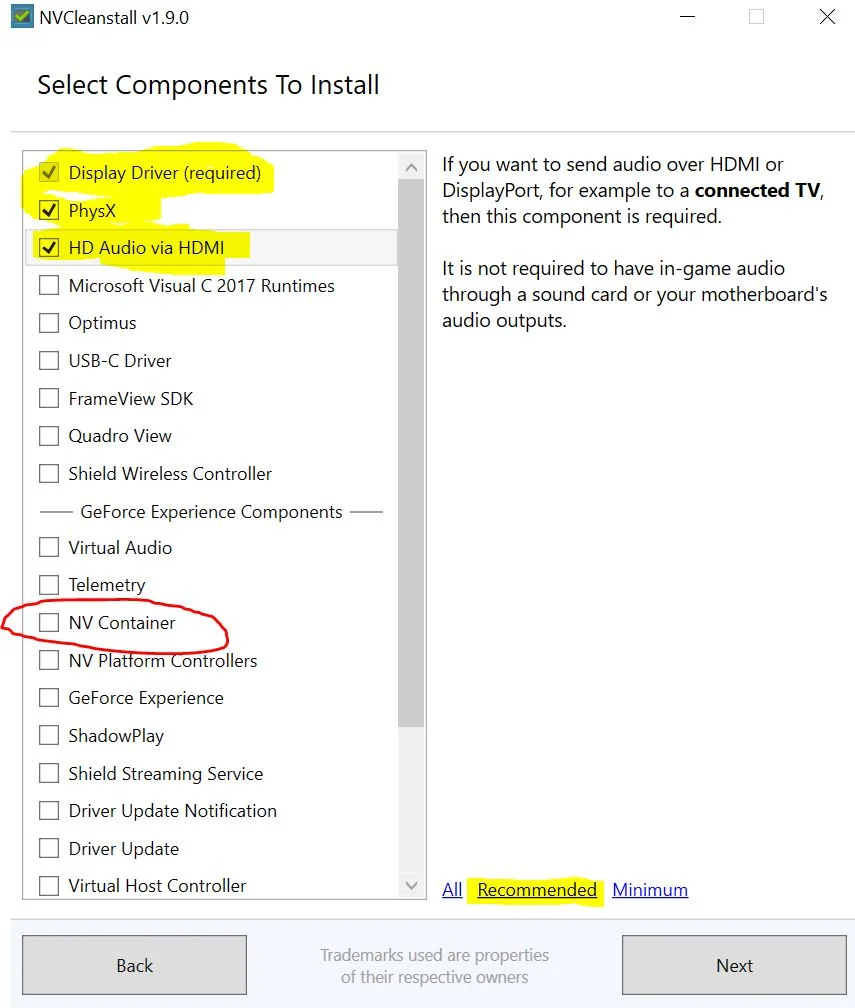The width and height of the screenshot is (855, 1008).
Task: Tick the USB-C Driver checkbox
Action: coord(49,361)
